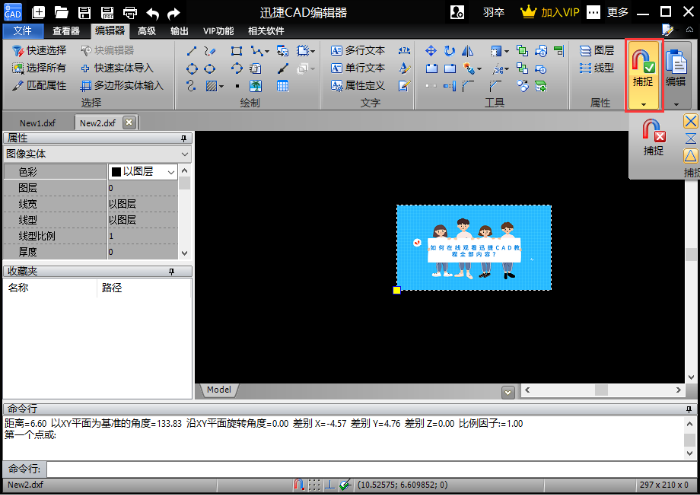Toggle ortho mode in status bar
Image resolution: width=700 pixels, height=495 pixels.
pos(329,485)
